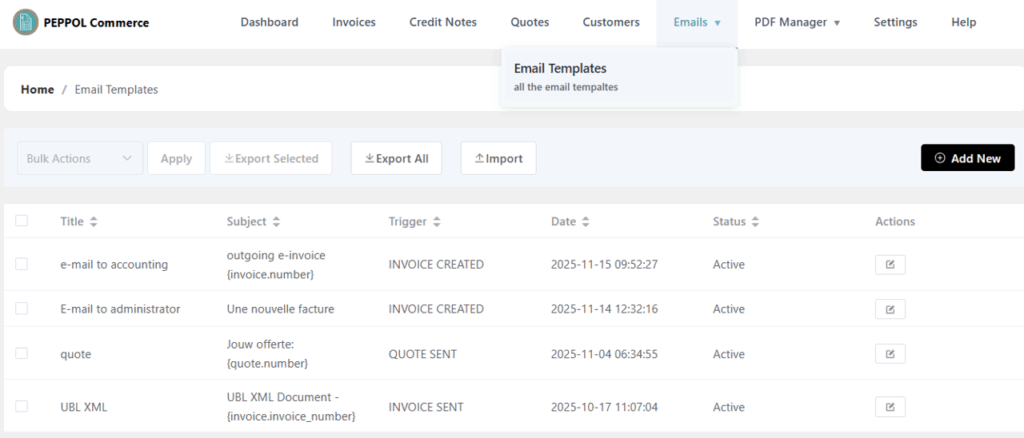
Task: Click the 'INVOICE SENT' trigger cell
Action: click(426, 407)
